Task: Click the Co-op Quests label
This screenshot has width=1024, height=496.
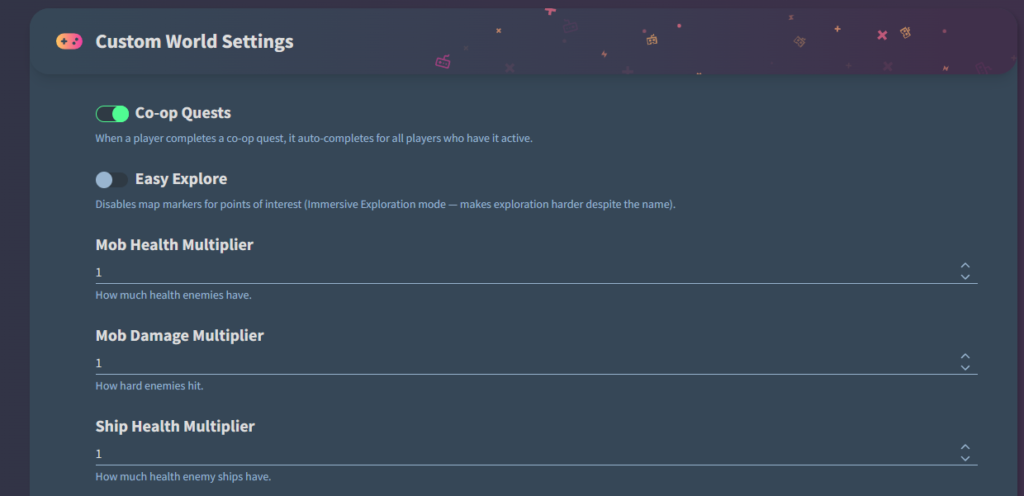Action: click(183, 113)
